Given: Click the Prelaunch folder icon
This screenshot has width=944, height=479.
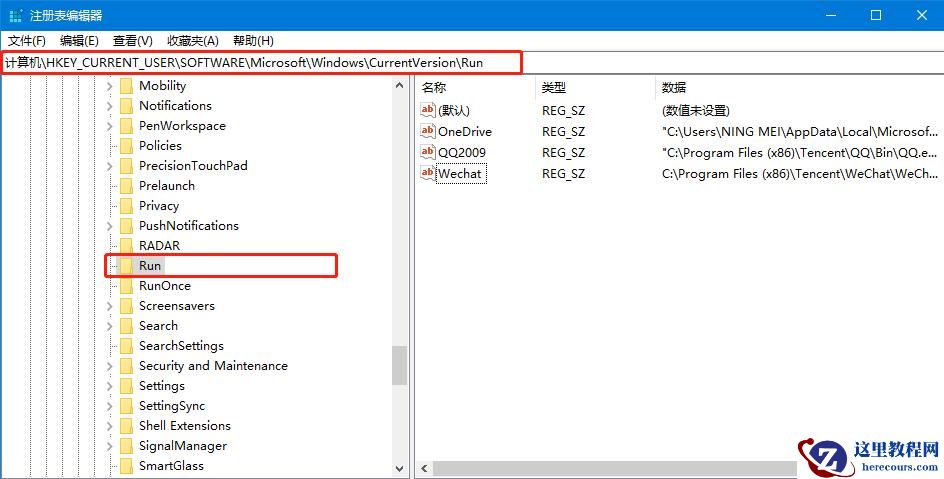Looking at the screenshot, I should pyautogui.click(x=126, y=186).
